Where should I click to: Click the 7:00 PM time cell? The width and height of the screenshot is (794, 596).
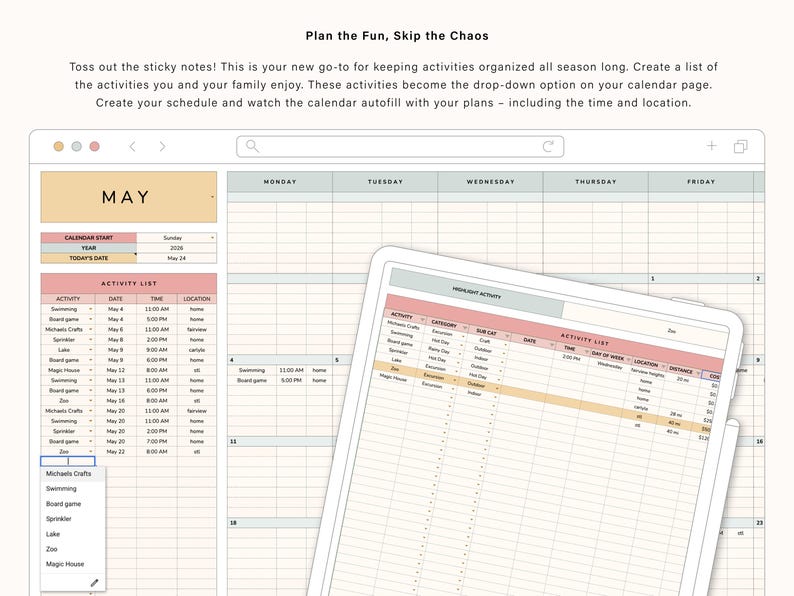coord(157,442)
